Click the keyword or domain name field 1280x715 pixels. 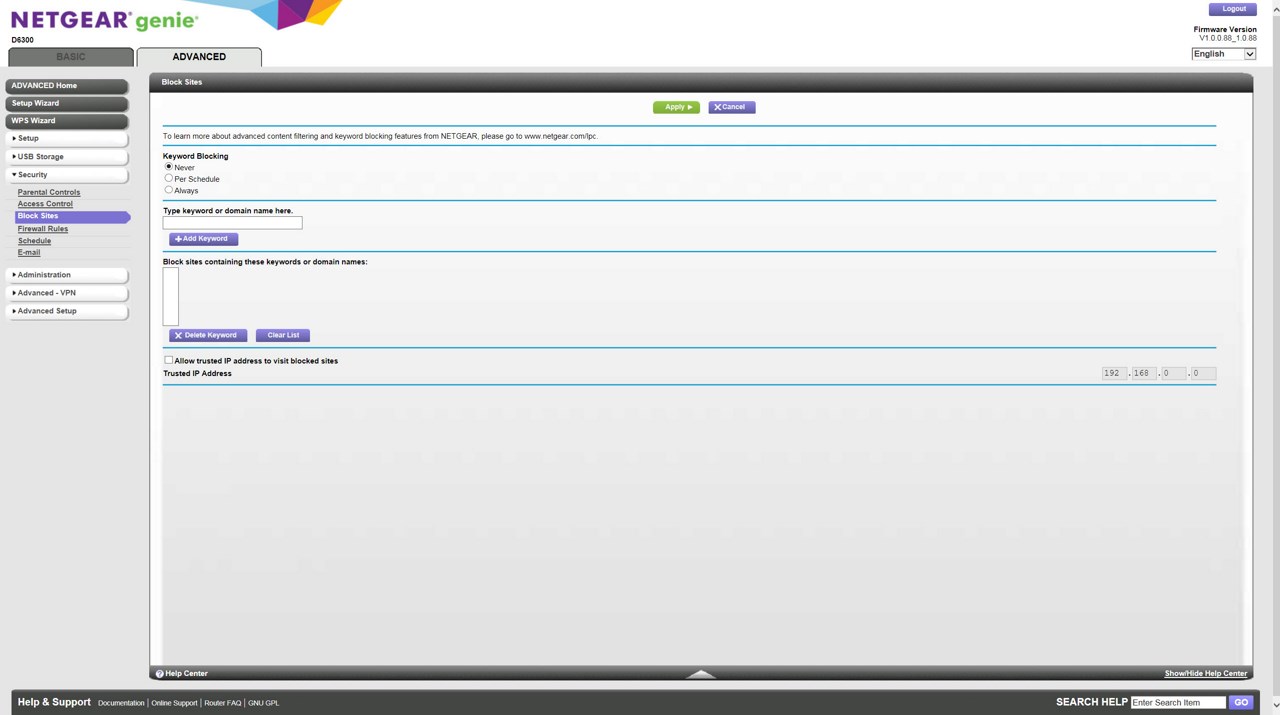tap(232, 223)
